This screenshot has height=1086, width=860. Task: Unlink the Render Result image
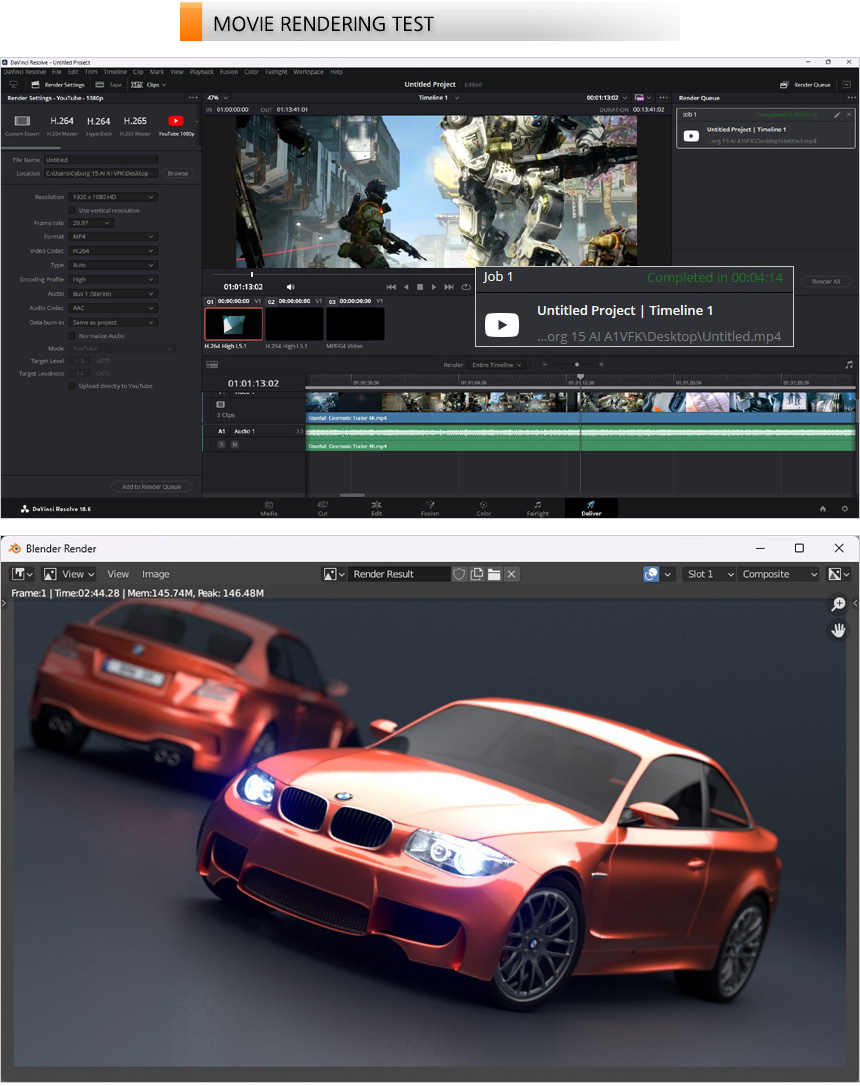(512, 574)
